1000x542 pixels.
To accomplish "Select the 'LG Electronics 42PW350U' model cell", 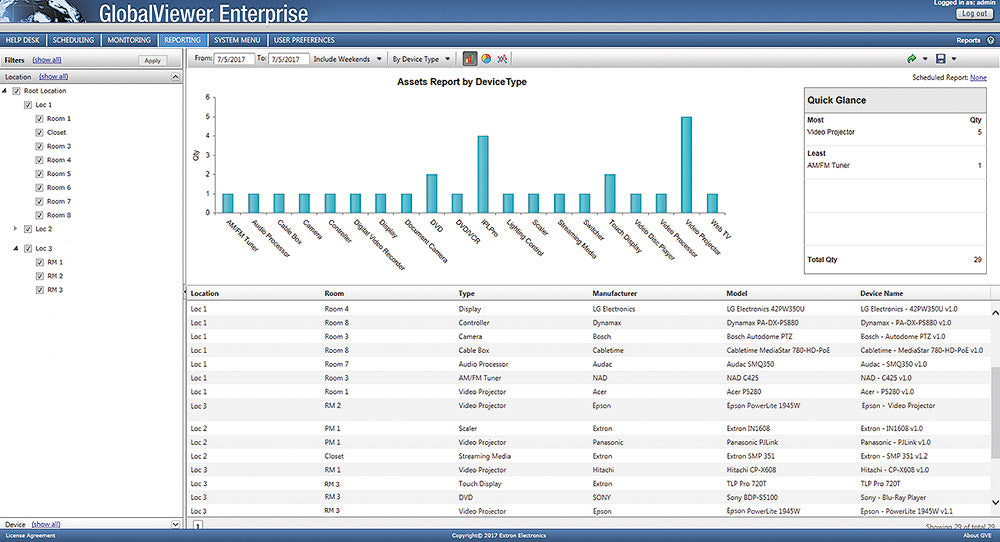I will coord(765,309).
